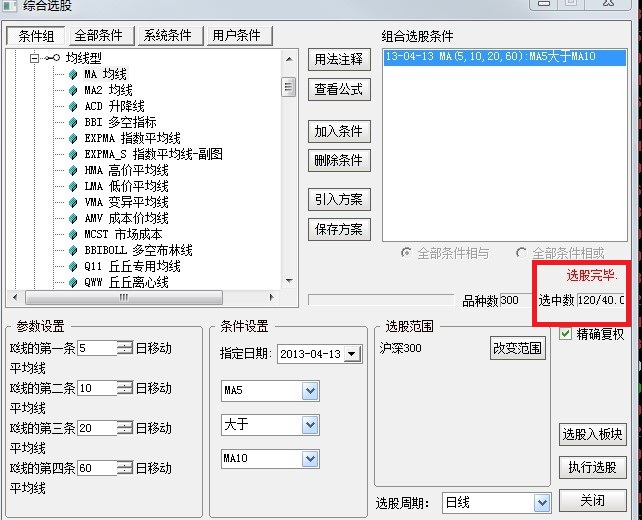Viewport: 642px width, 520px height.
Task: Click the LMA 低价平均线 cube icon
Action: 73,186
